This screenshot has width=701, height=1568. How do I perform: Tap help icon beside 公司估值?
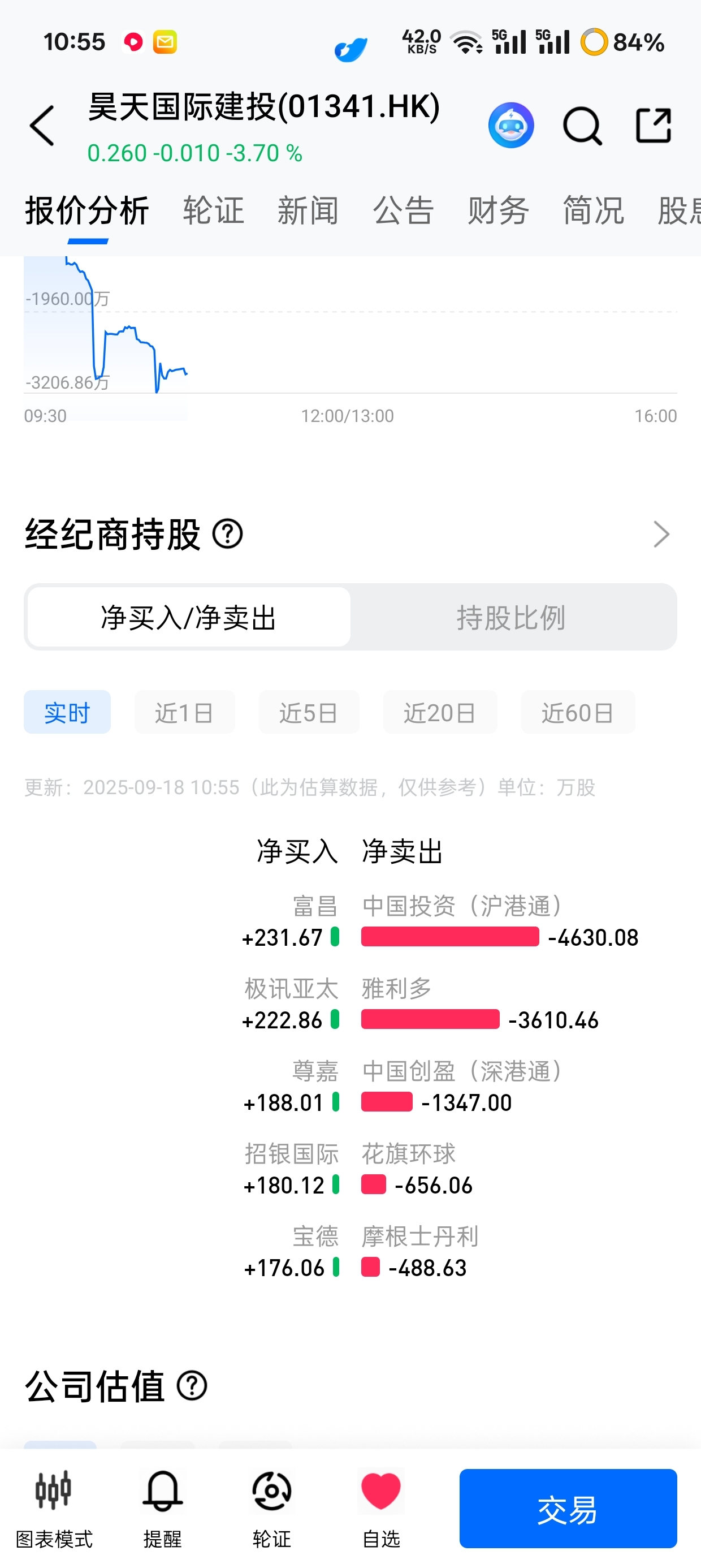point(192,1386)
